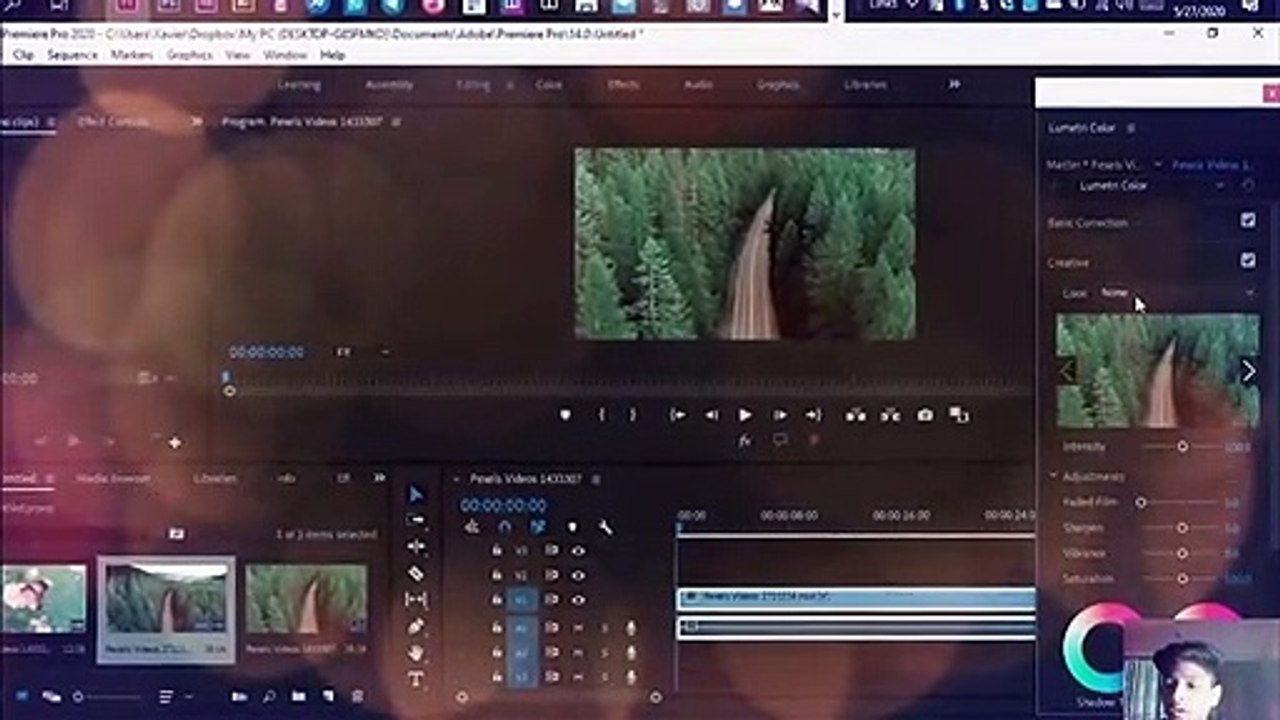Click the Extract button
This screenshot has width=1280, height=720.
point(890,415)
